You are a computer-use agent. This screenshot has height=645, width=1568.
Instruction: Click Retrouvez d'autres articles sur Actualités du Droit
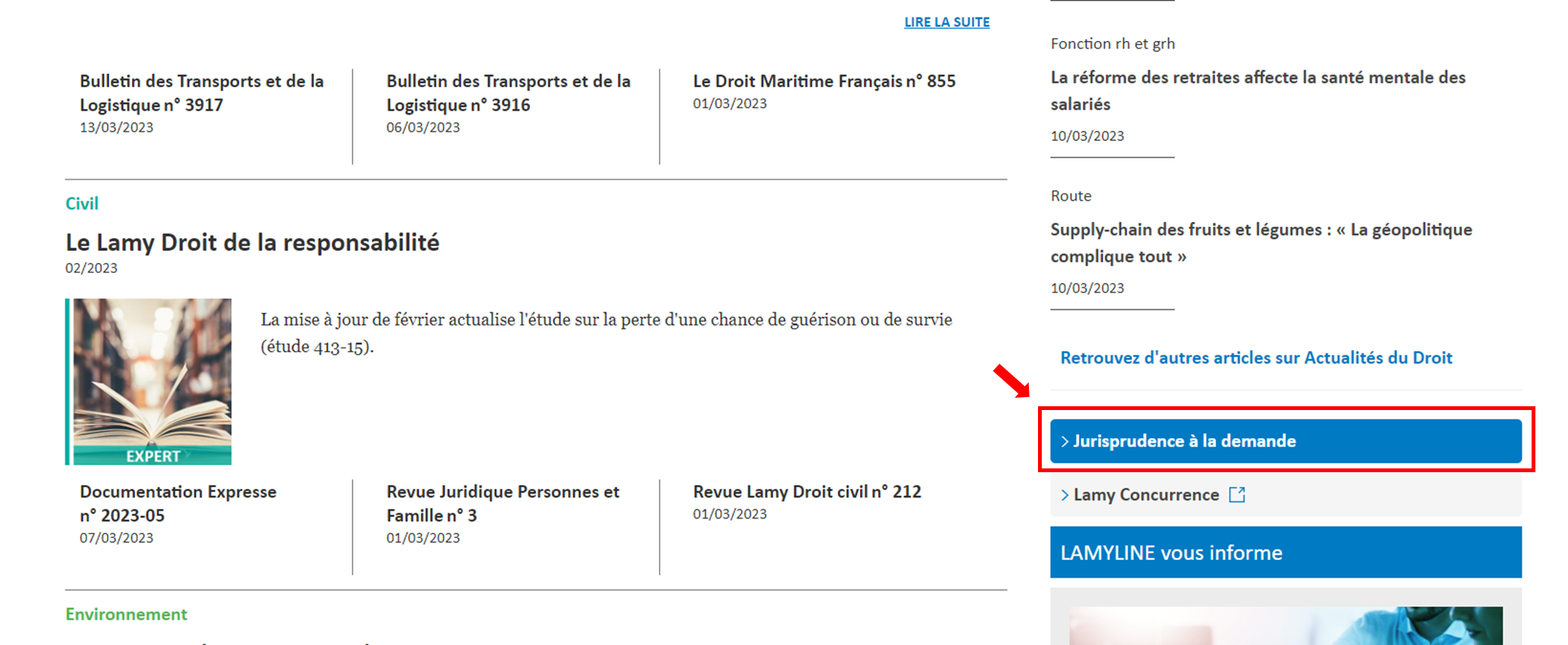1256,358
